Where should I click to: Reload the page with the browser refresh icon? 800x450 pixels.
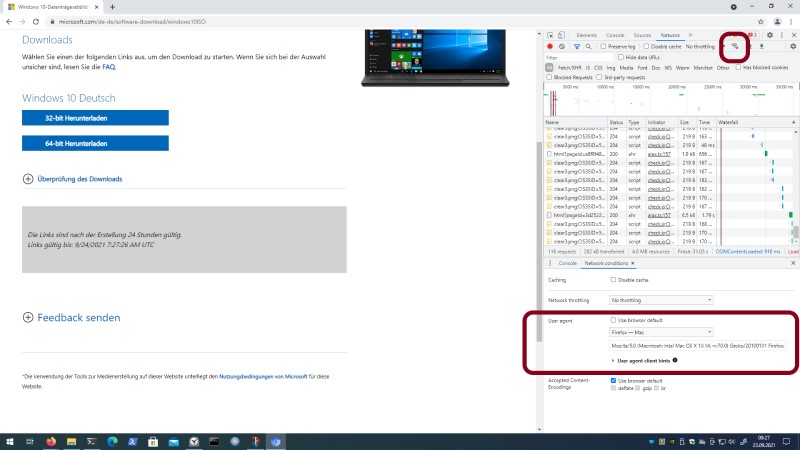click(x=36, y=22)
